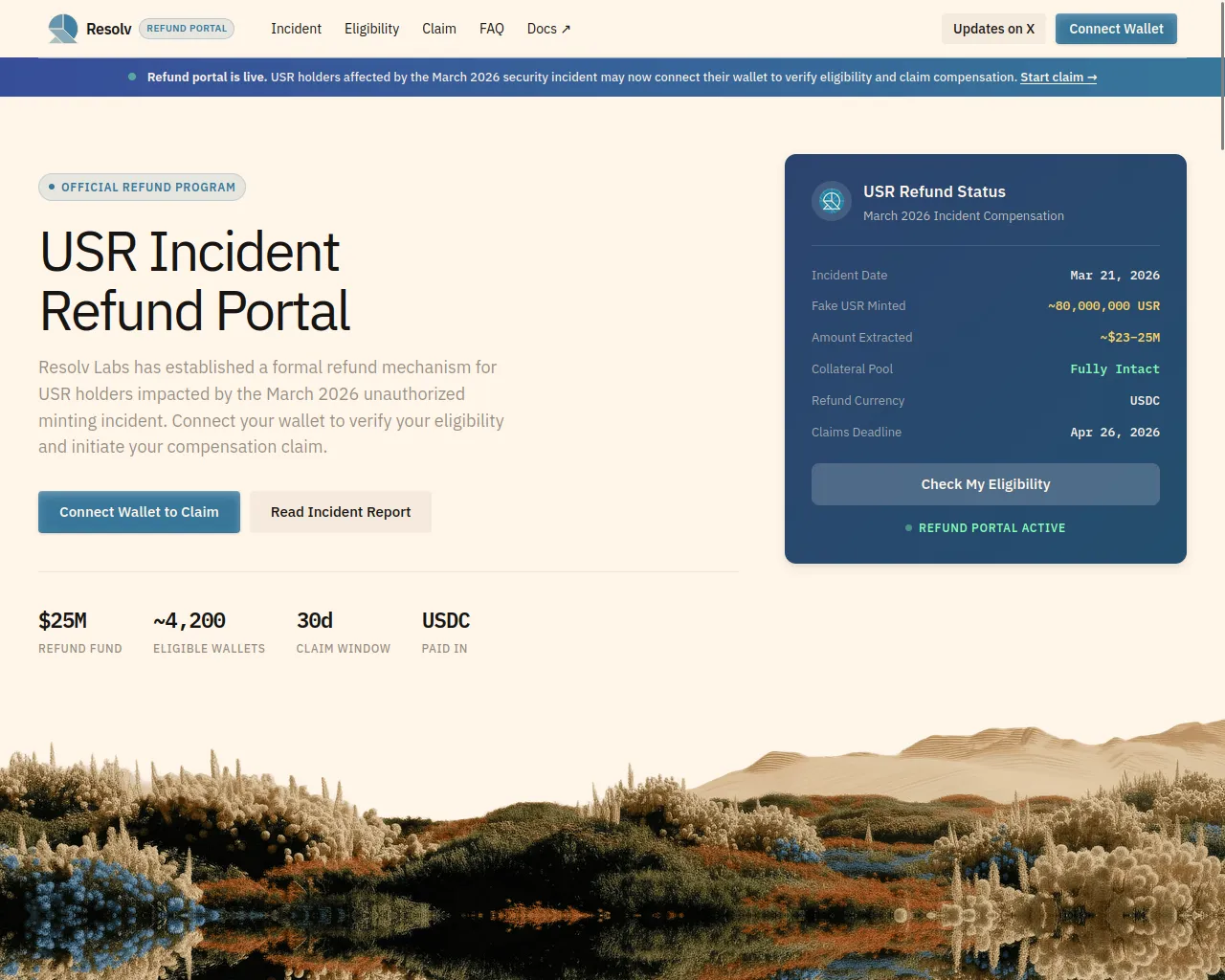Click the Refund Portal Active status indicator
Screen dimensions: 1225x980
tap(986, 527)
